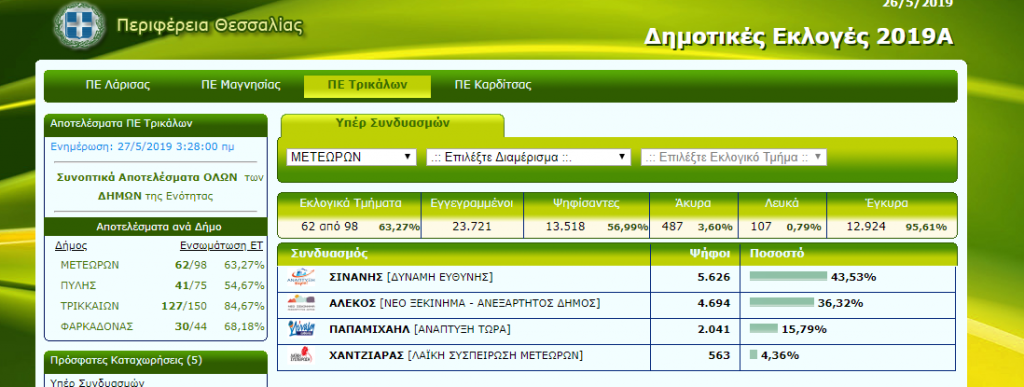Click the Δήμος column header link

point(71,246)
